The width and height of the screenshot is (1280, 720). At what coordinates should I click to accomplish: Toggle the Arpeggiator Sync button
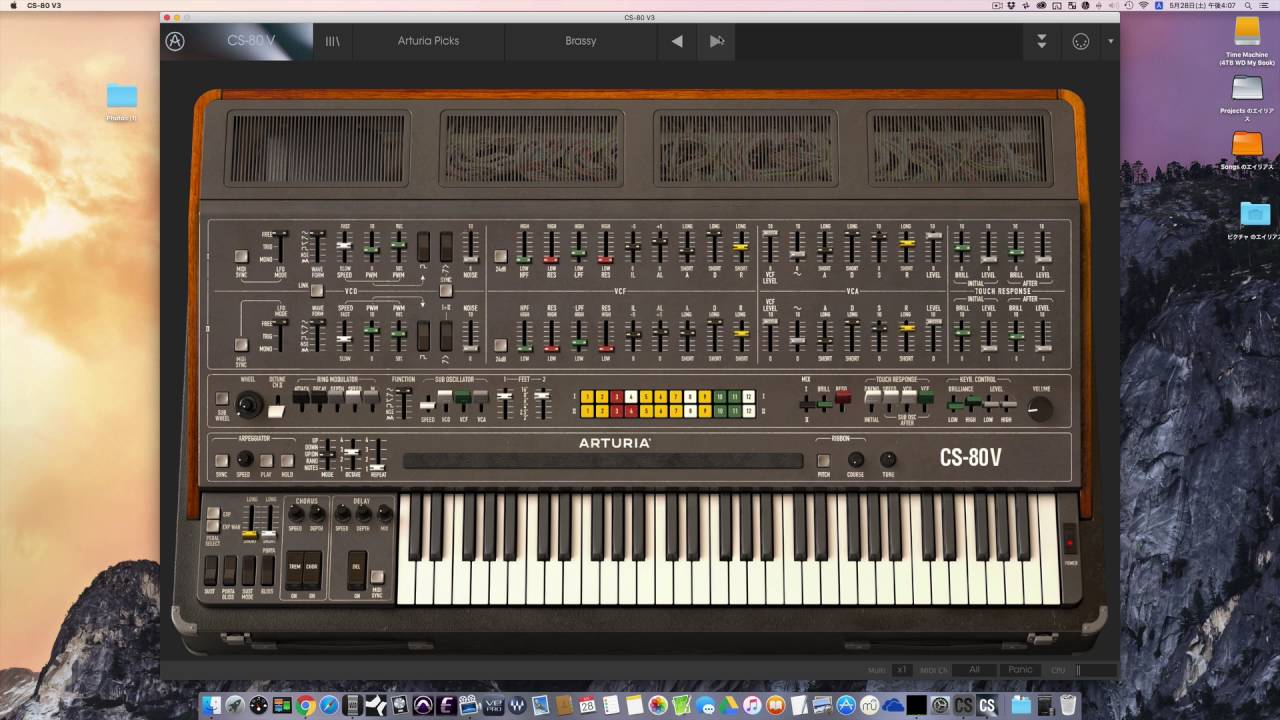(222, 461)
